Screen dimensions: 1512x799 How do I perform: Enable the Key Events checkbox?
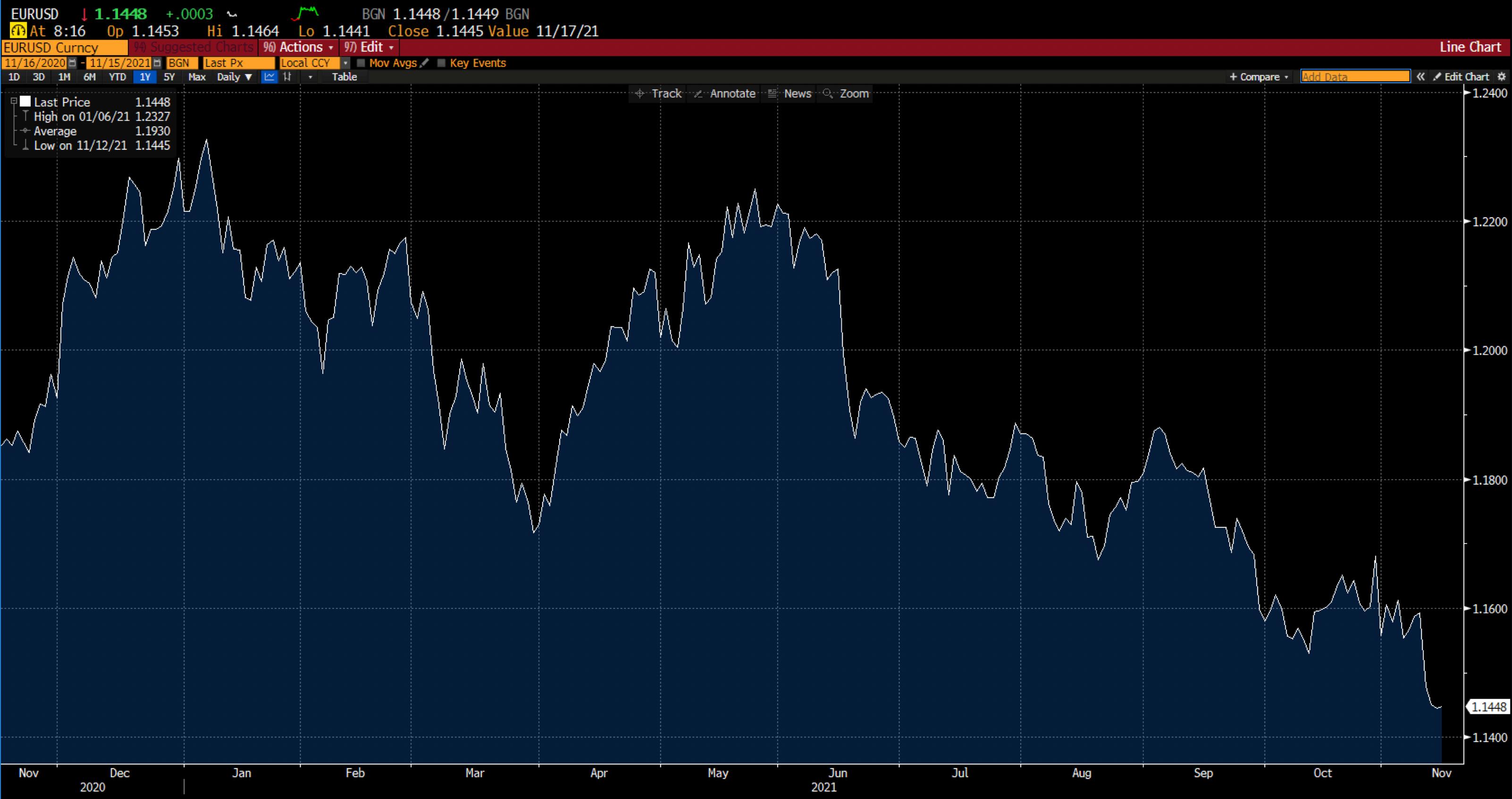point(441,63)
